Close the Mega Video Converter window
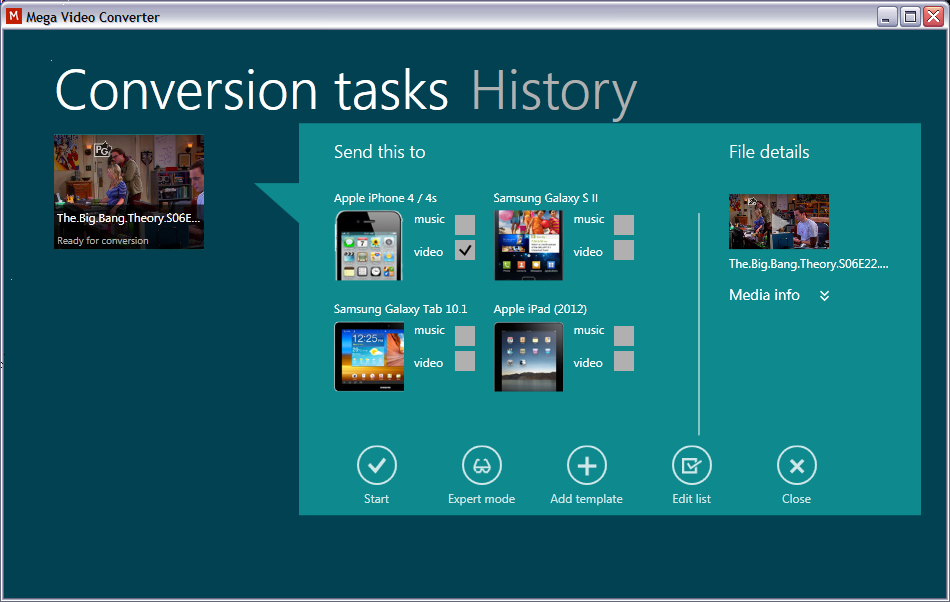 pyautogui.click(x=933, y=16)
